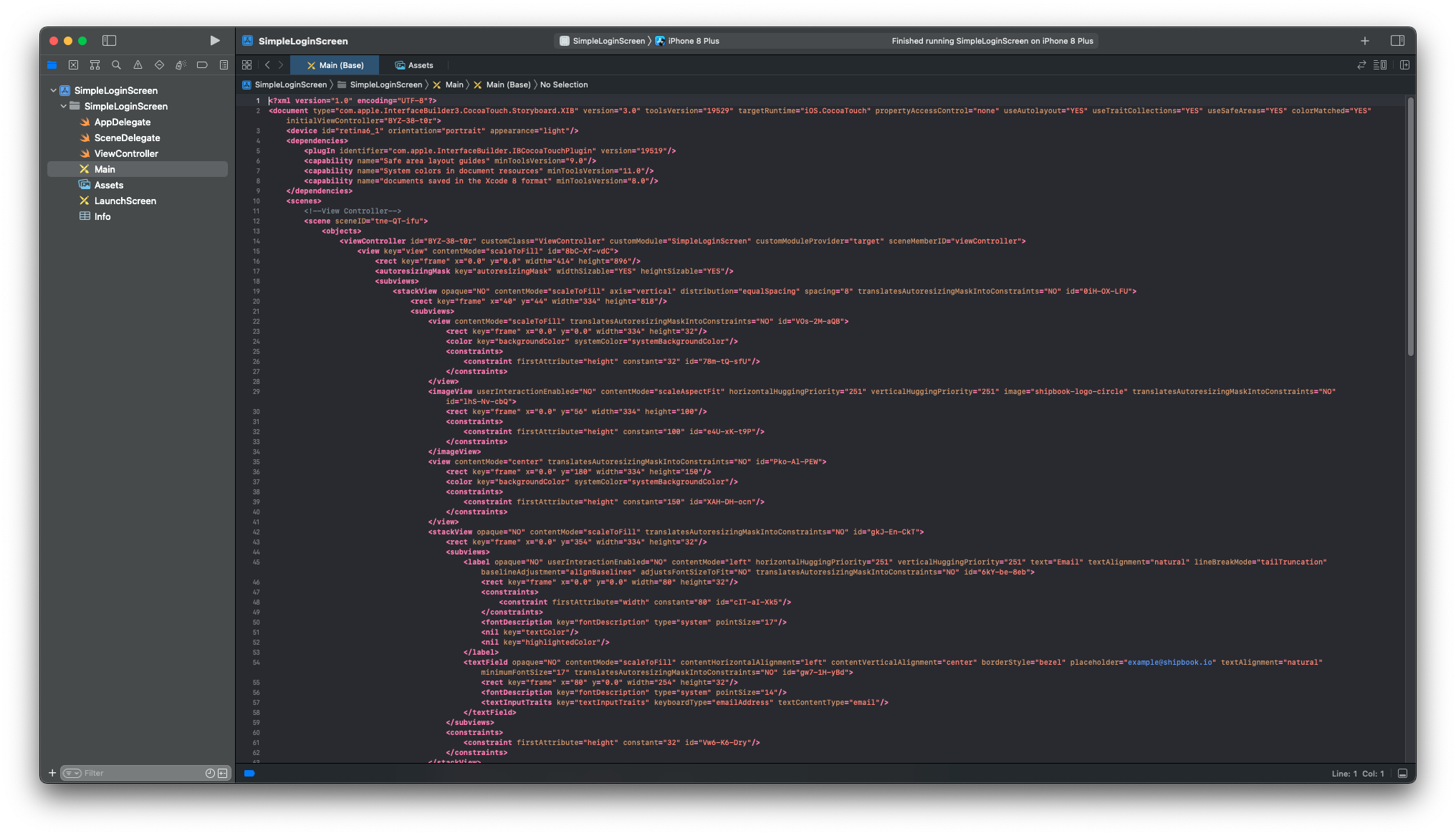Open the Test navigator diamond icon

point(159,64)
